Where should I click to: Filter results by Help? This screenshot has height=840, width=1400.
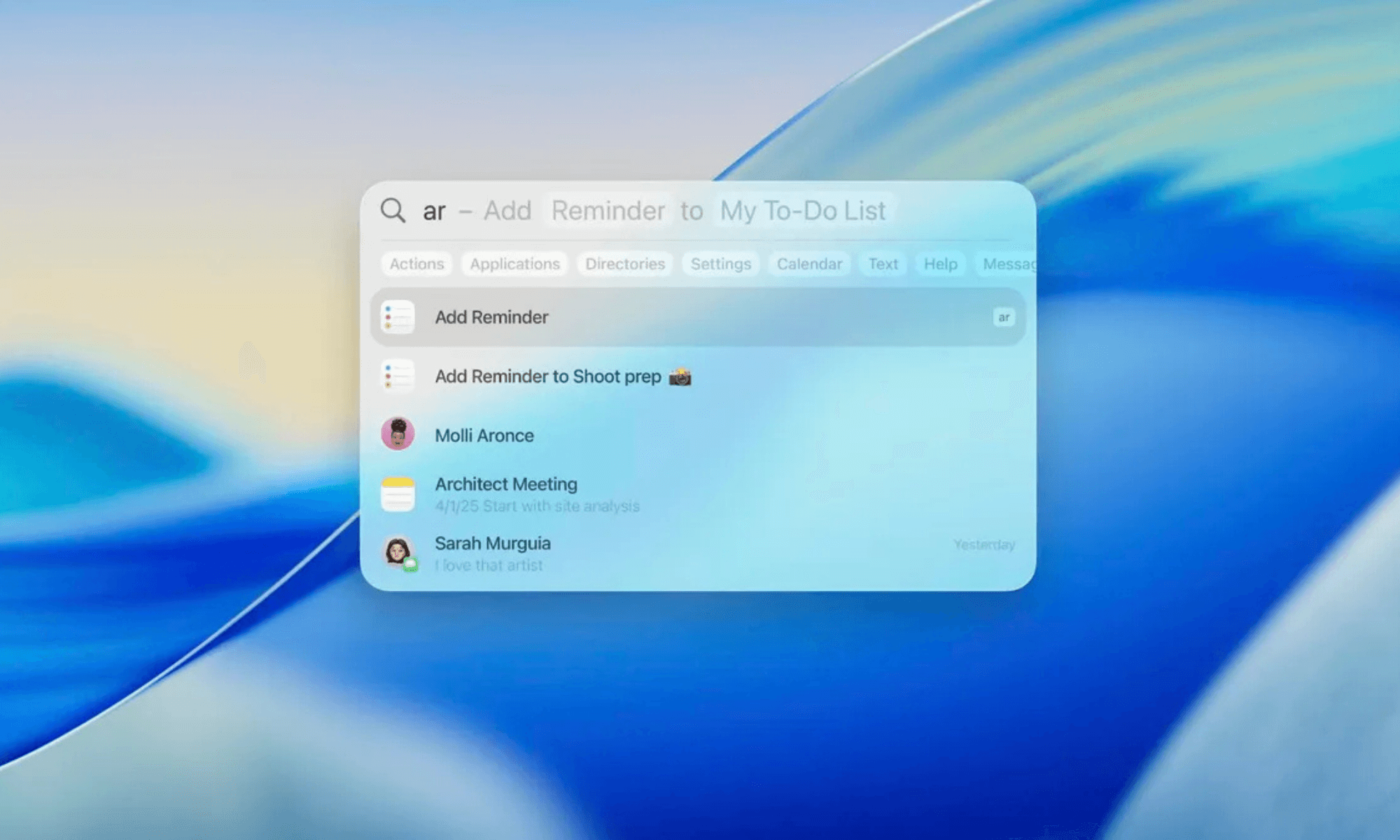pos(940,264)
